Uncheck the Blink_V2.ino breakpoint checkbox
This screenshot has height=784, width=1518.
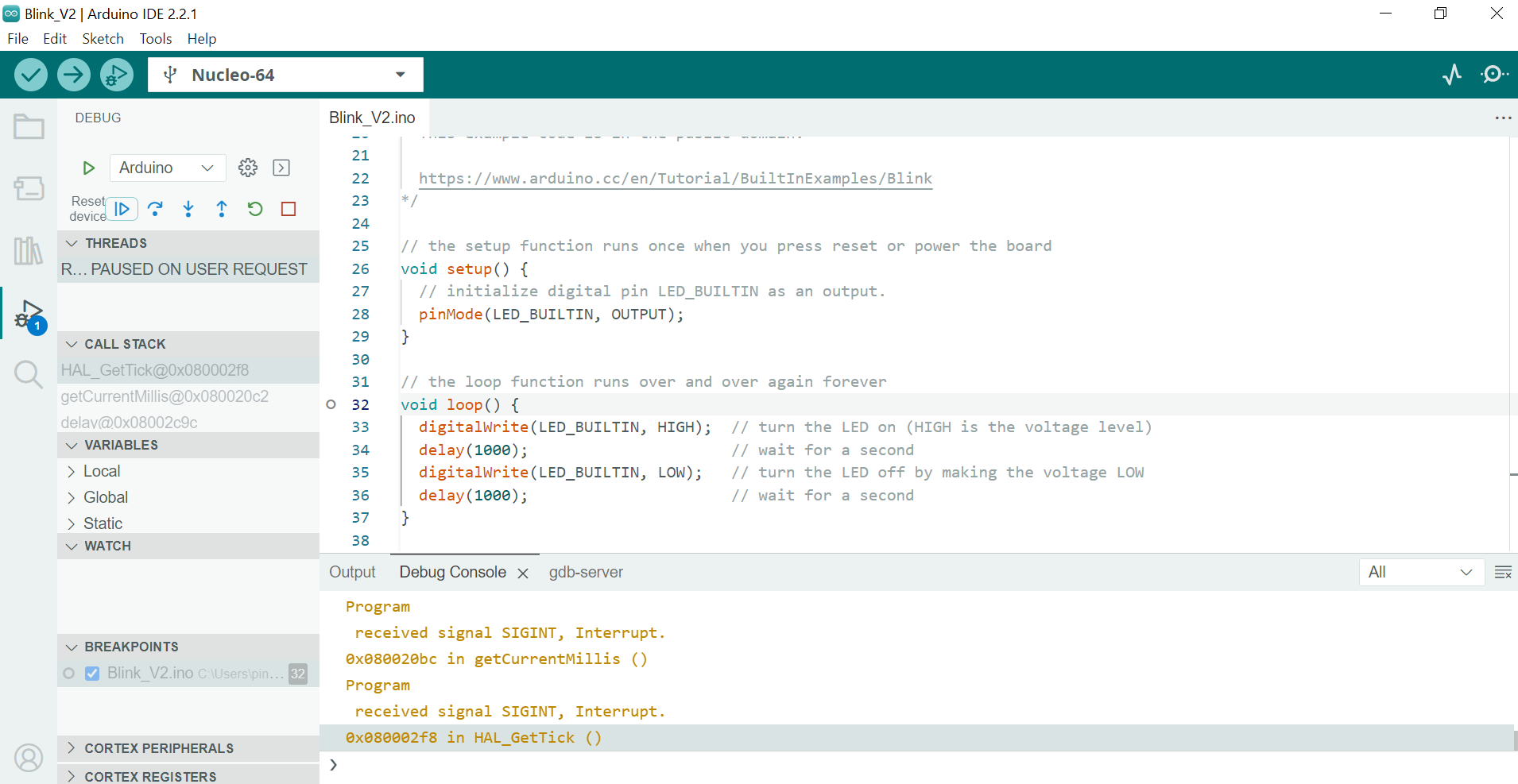coord(92,674)
